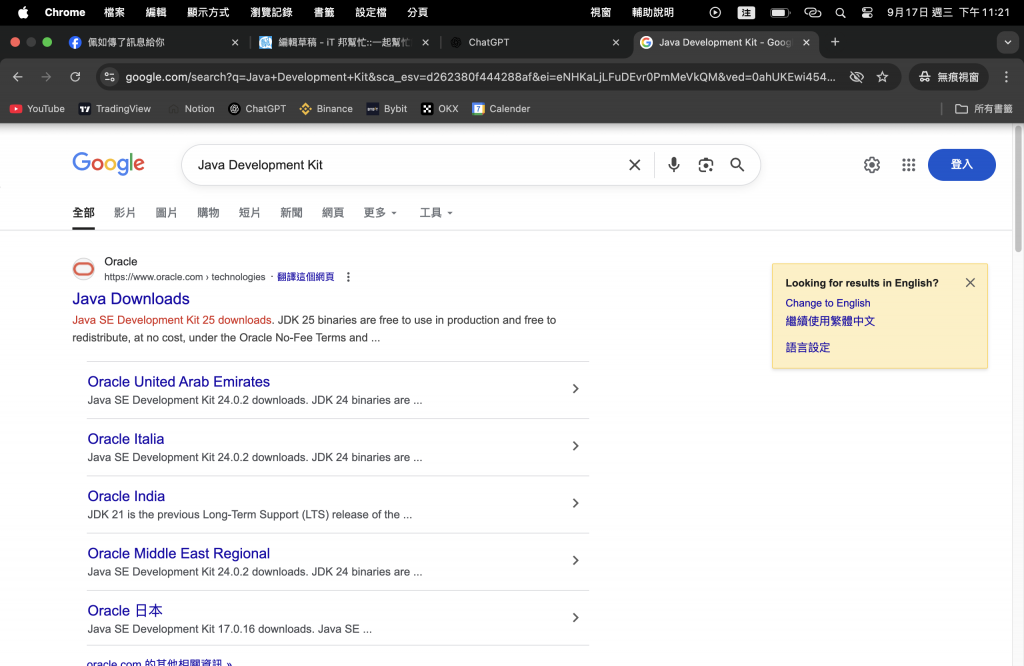
Task: Bookmark this page with star icon
Action: pos(882,77)
